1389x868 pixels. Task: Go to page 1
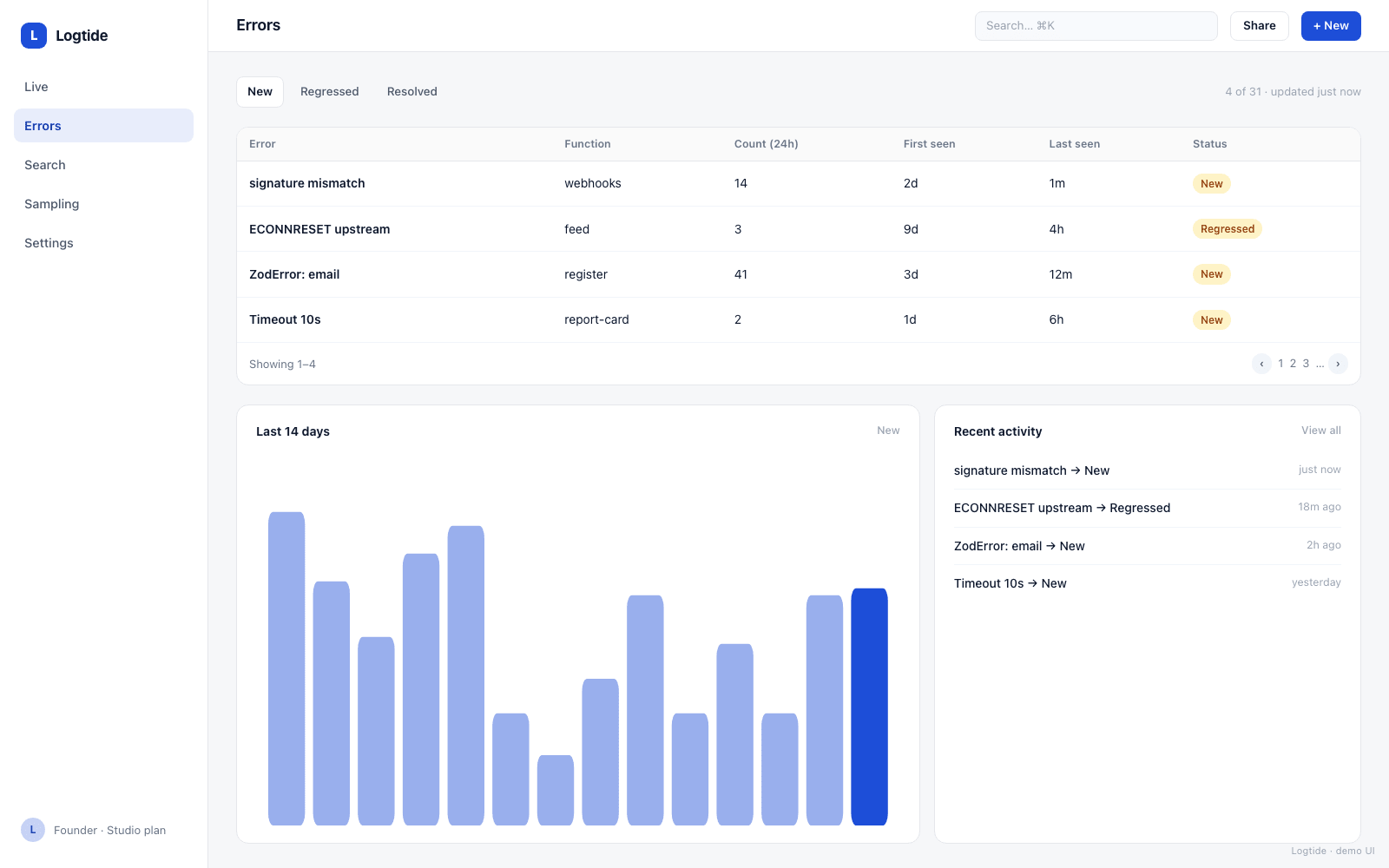coord(1280,364)
